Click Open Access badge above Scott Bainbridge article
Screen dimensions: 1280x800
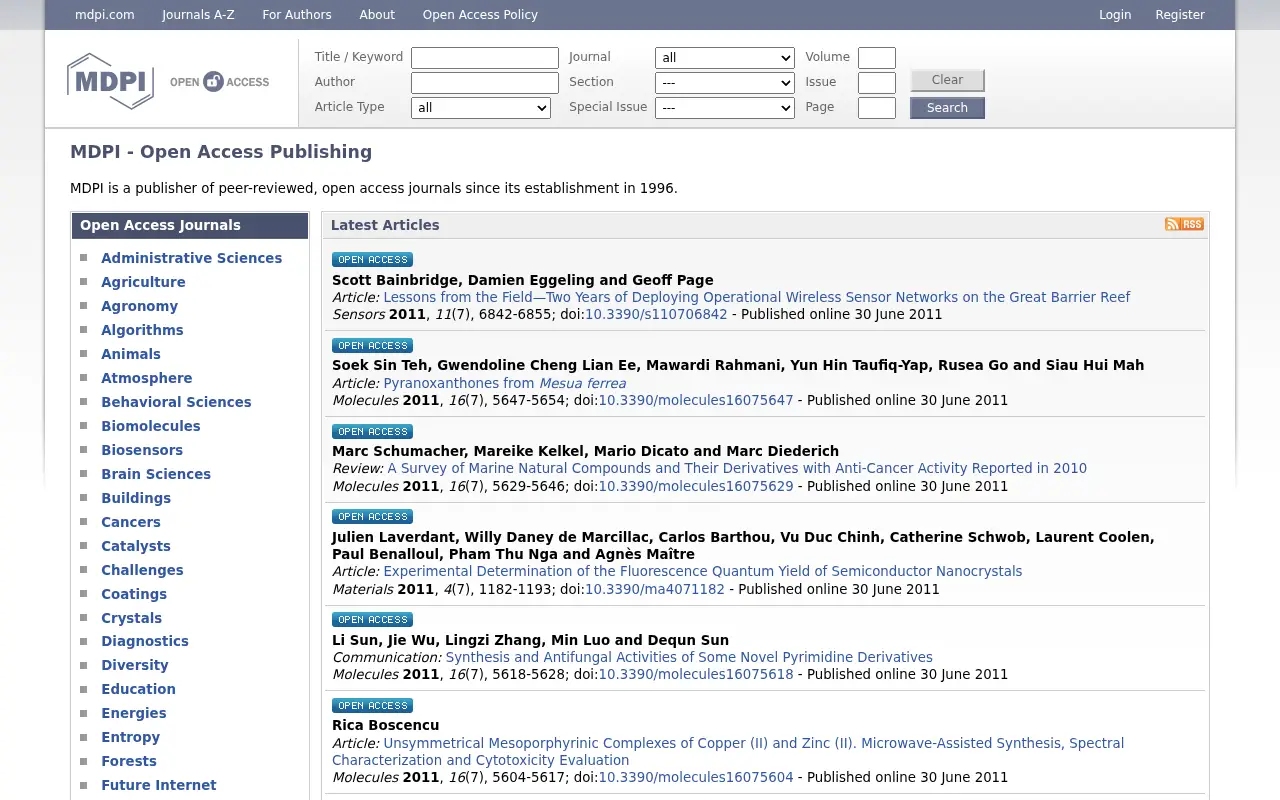pos(372,260)
